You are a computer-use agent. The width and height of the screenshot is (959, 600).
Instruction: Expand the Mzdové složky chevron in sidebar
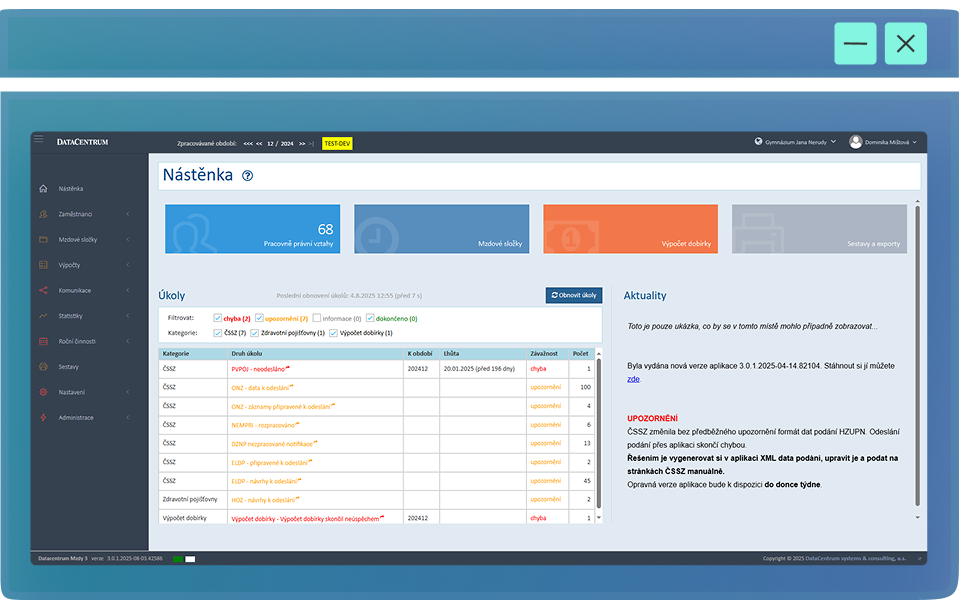pos(128,239)
